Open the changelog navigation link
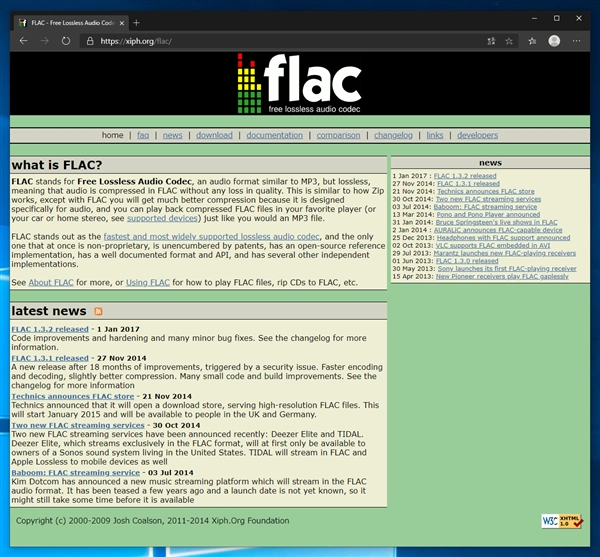The width and height of the screenshot is (600, 557). 393,135
